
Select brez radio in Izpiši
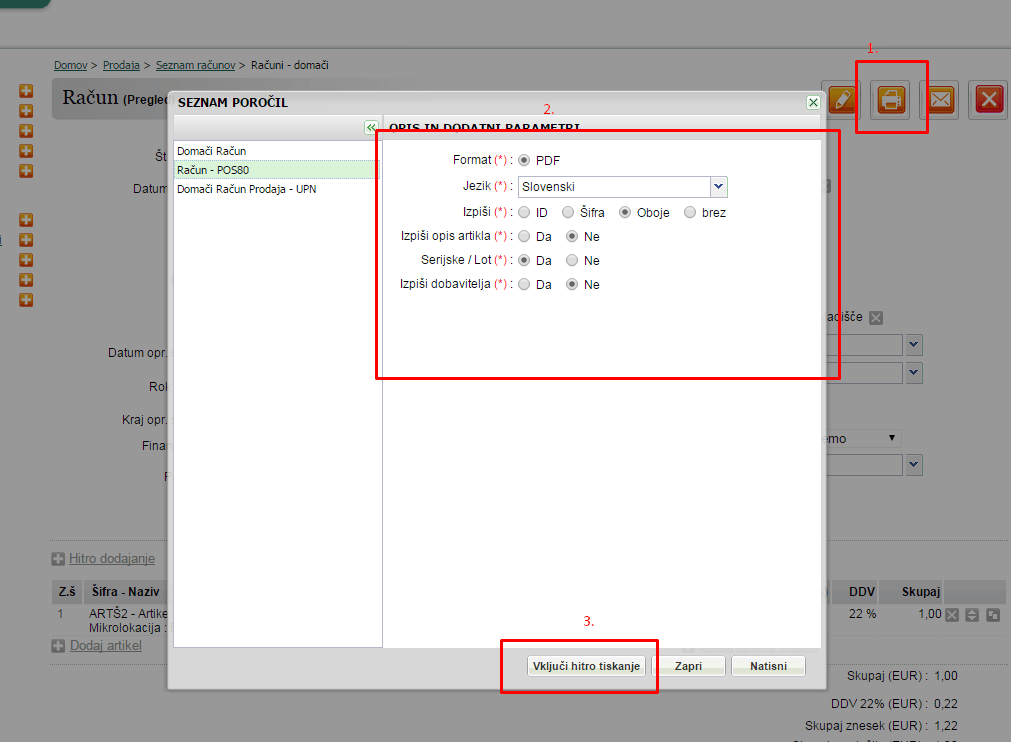click(690, 212)
